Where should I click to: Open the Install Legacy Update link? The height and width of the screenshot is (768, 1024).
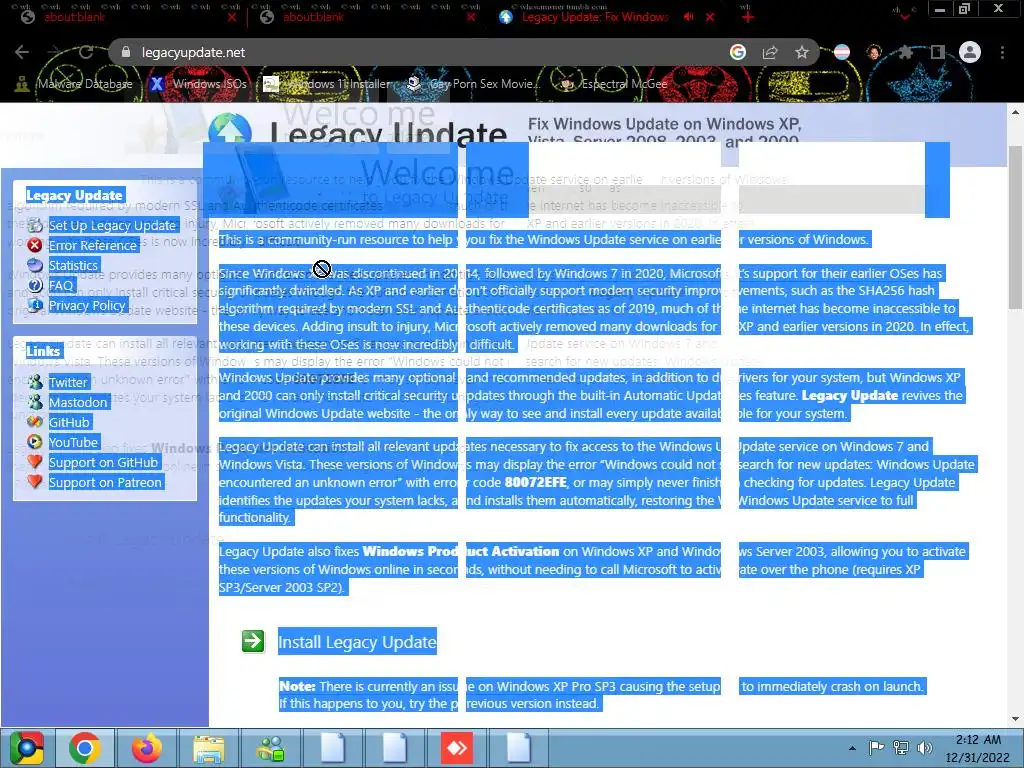(x=357, y=642)
